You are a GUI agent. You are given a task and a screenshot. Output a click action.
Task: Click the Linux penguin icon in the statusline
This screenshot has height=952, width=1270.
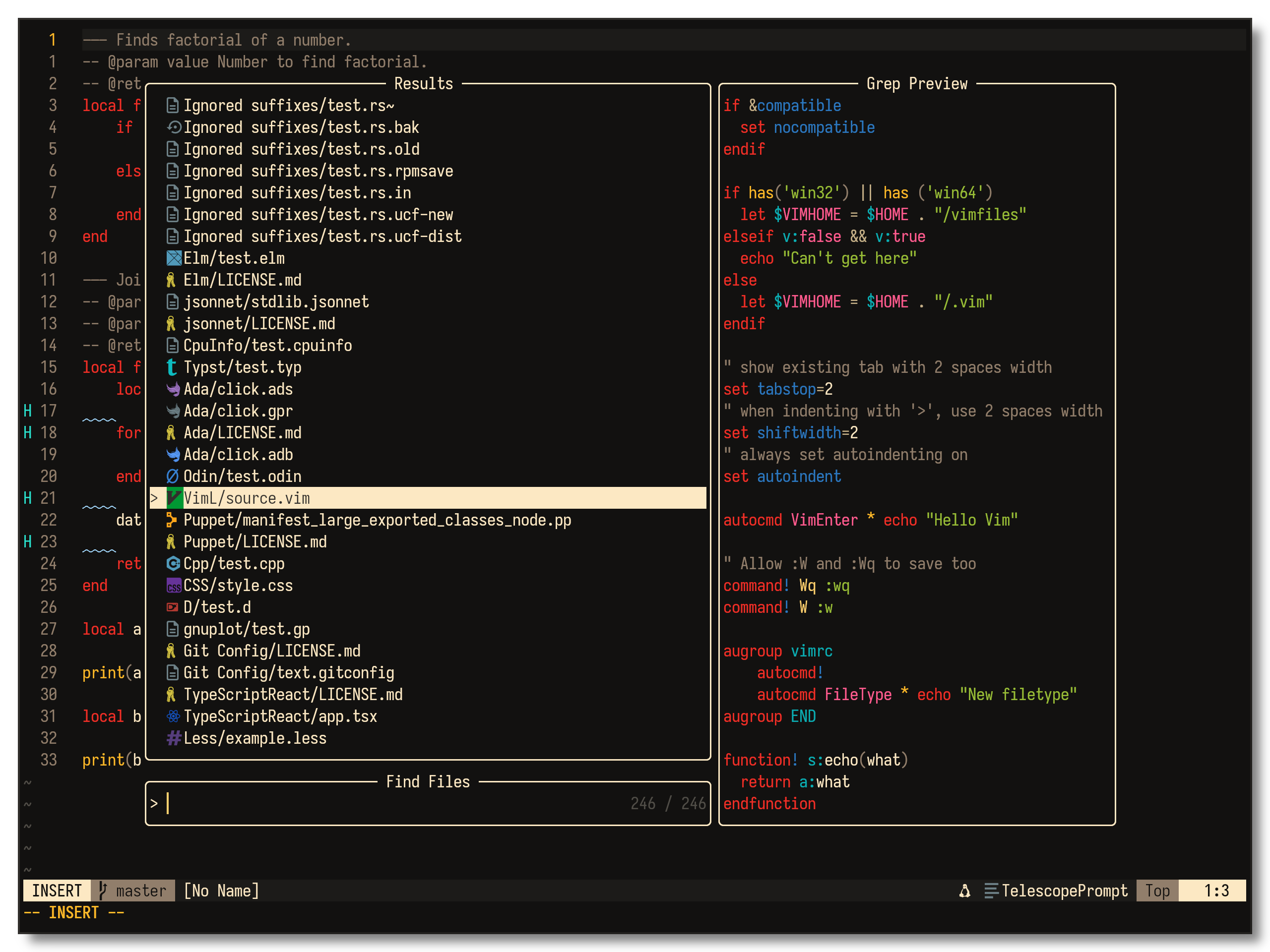964,891
